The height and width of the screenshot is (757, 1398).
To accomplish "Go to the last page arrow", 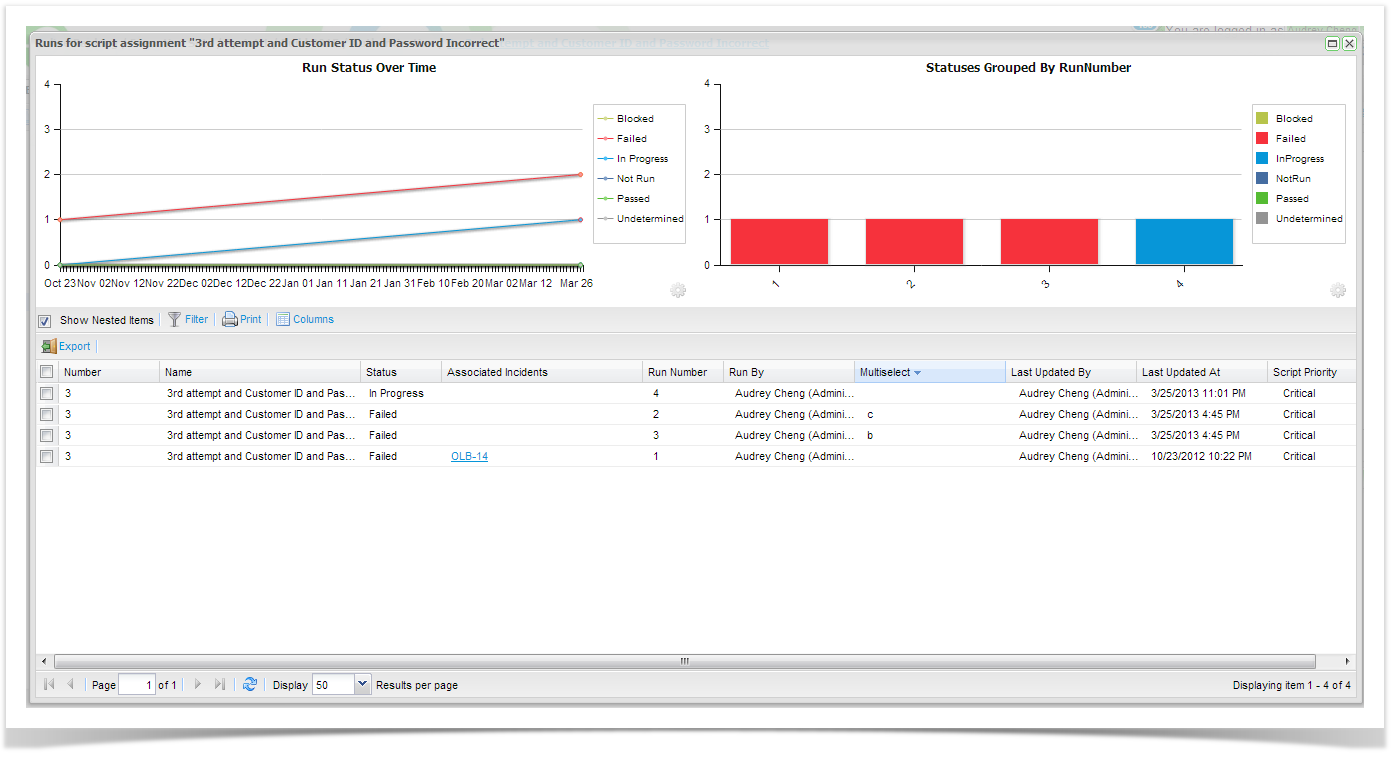I will tap(220, 685).
